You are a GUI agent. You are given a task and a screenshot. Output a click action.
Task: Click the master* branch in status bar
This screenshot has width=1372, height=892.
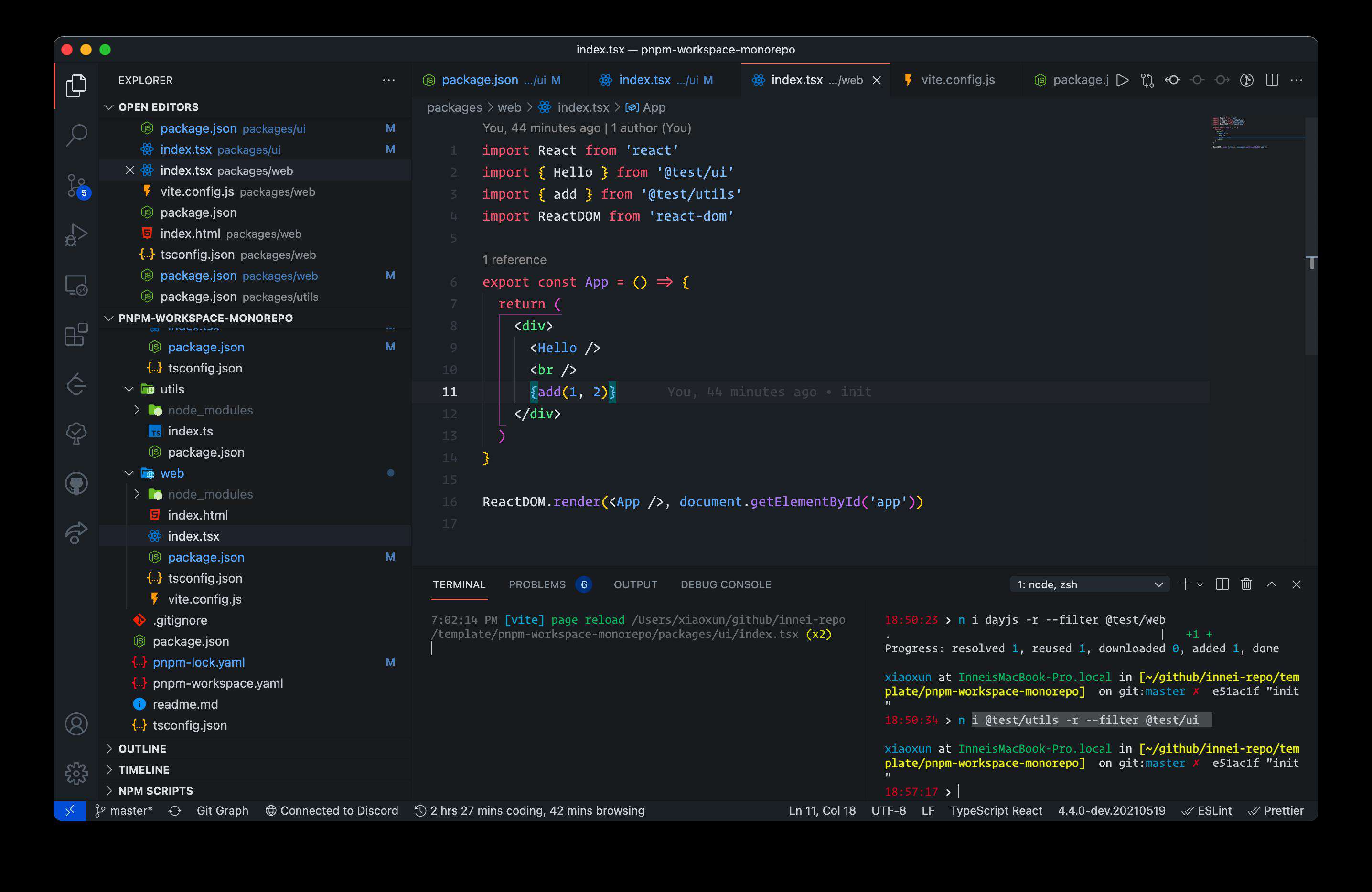click(124, 811)
